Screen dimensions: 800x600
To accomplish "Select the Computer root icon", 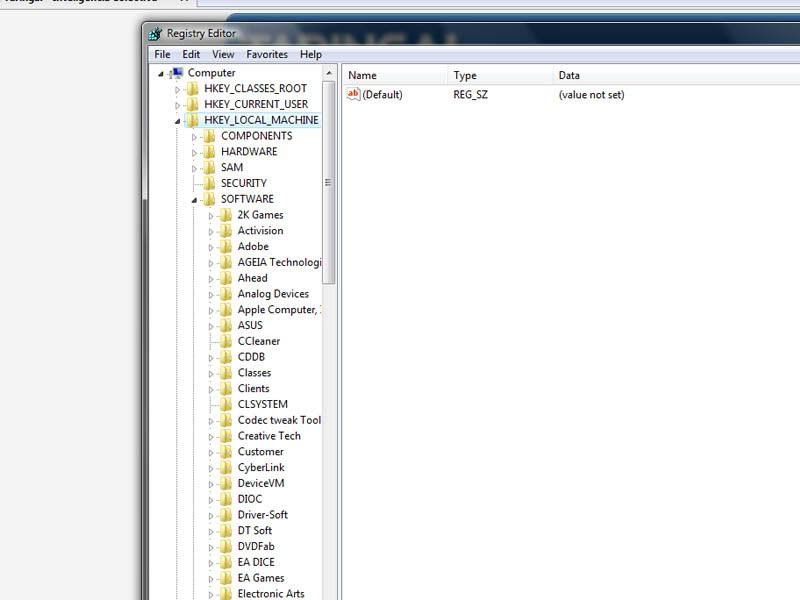I will point(177,73).
